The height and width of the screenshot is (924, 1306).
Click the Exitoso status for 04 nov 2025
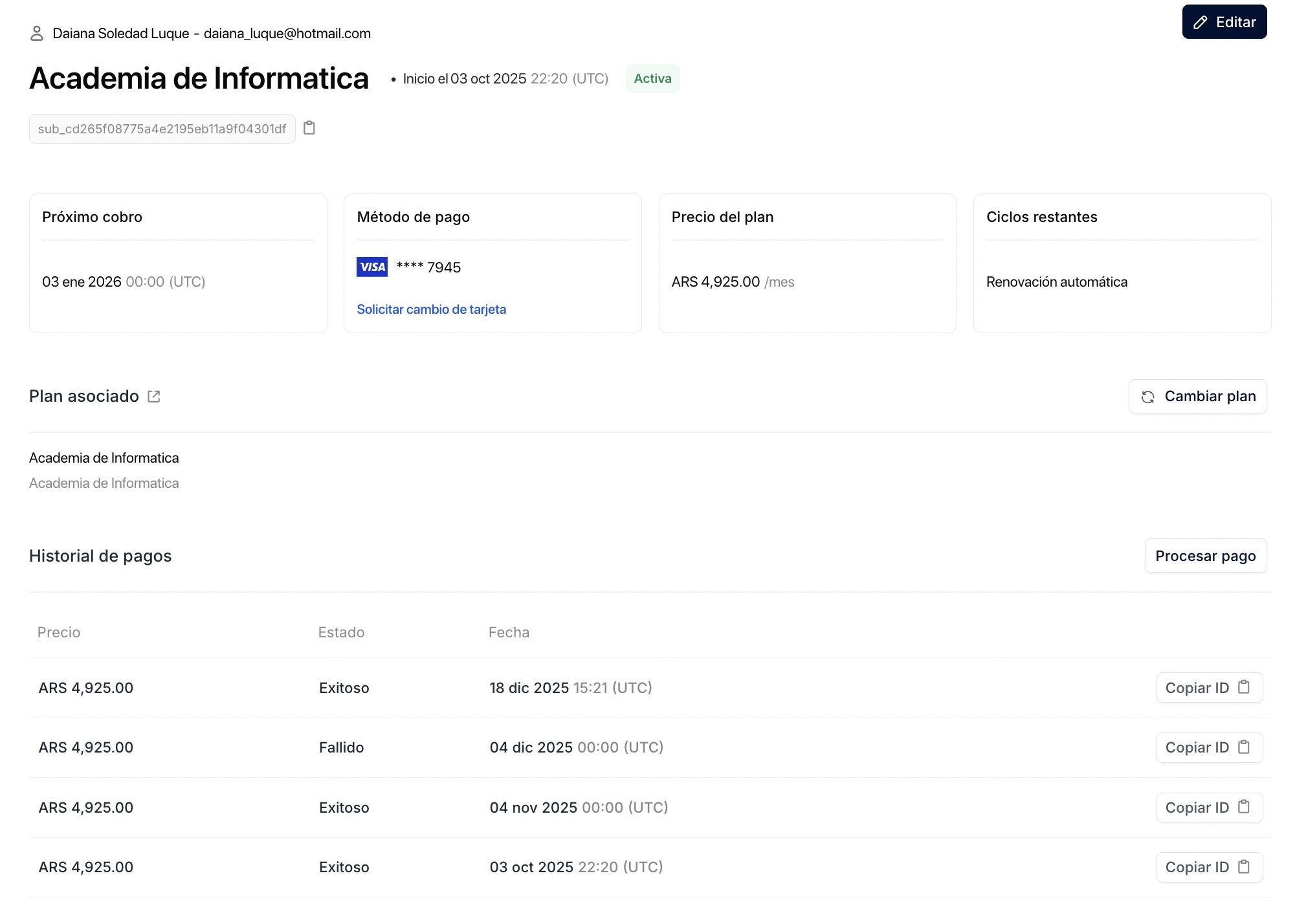[344, 808]
